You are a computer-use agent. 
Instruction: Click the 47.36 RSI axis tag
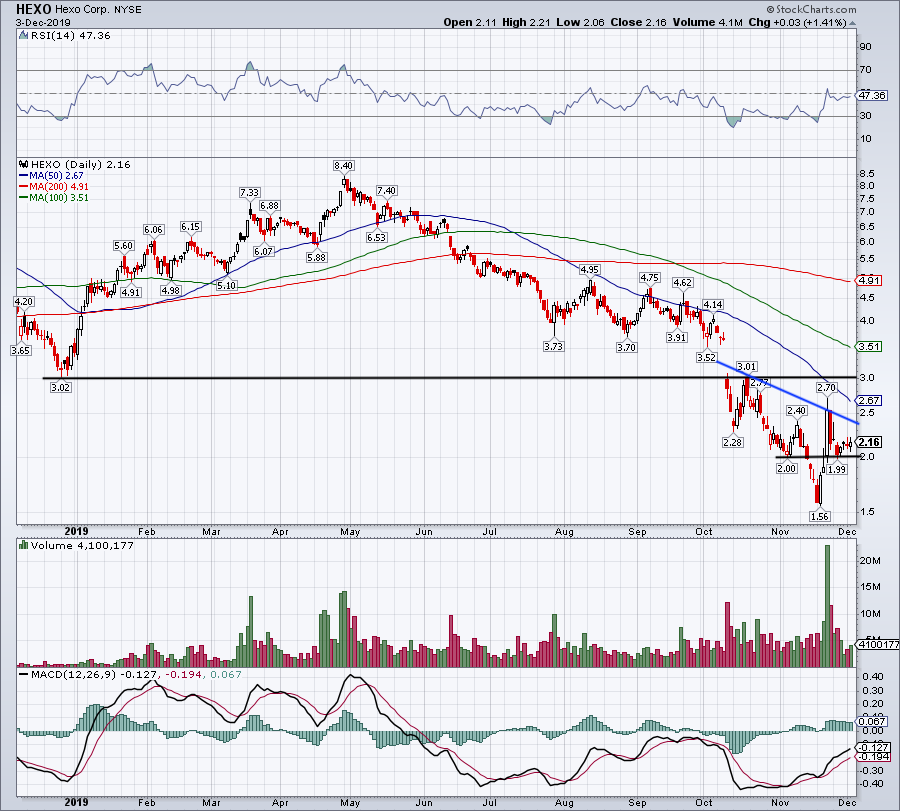(871, 95)
